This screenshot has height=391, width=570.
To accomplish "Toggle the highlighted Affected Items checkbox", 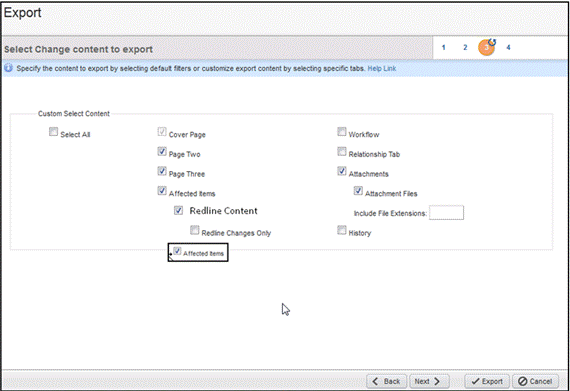I will click(177, 251).
